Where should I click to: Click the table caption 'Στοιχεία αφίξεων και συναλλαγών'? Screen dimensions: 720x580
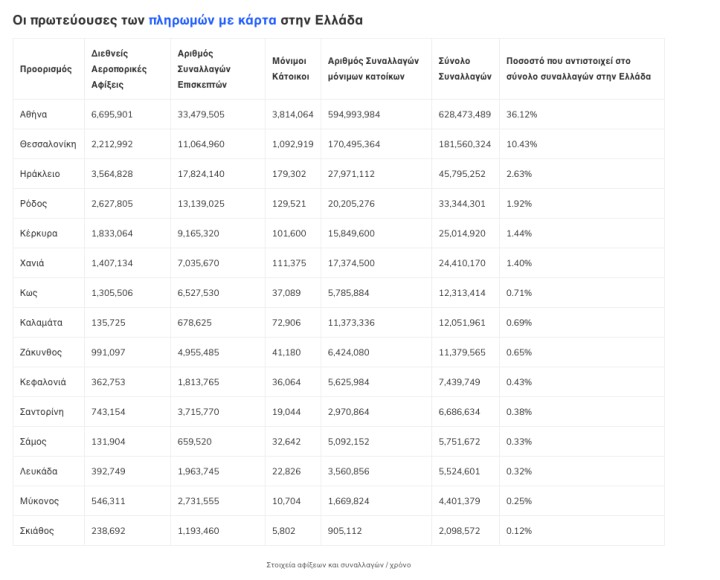pyautogui.click(x=339, y=565)
